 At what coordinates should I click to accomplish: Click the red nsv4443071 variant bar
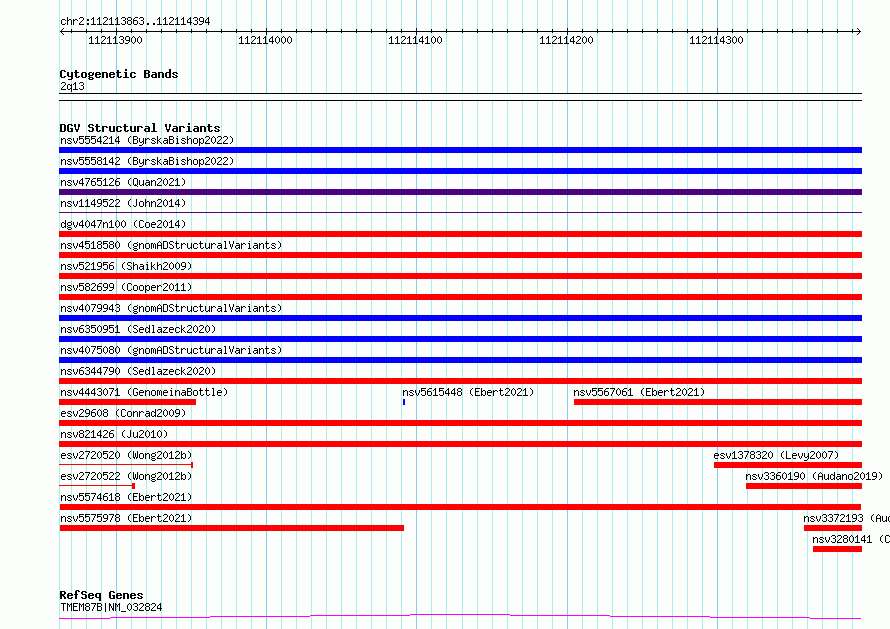pos(128,402)
